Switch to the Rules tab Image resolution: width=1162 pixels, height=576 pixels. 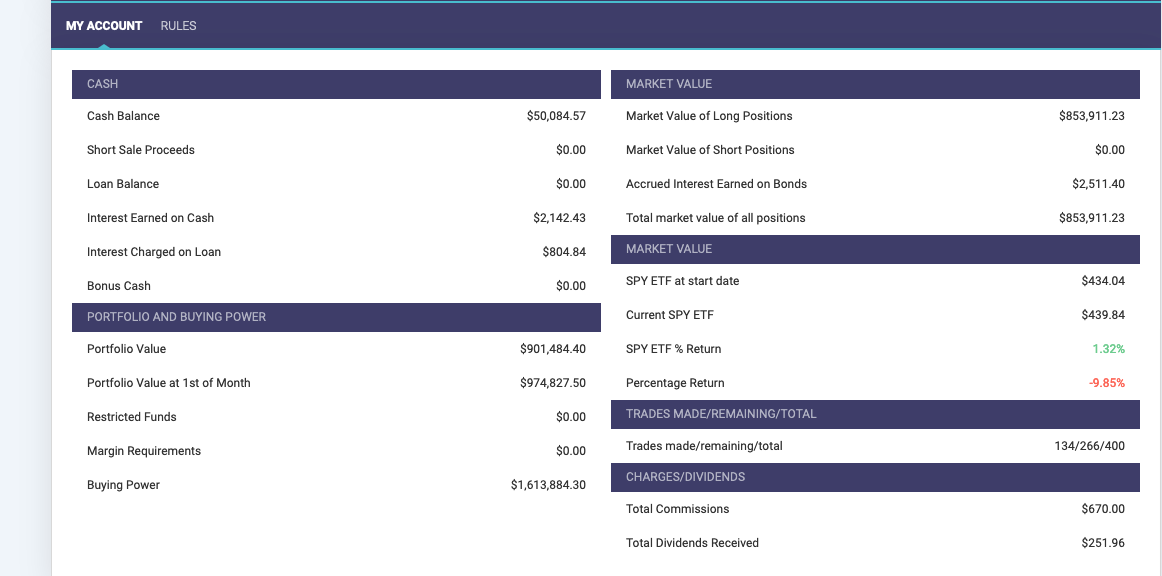pos(178,26)
